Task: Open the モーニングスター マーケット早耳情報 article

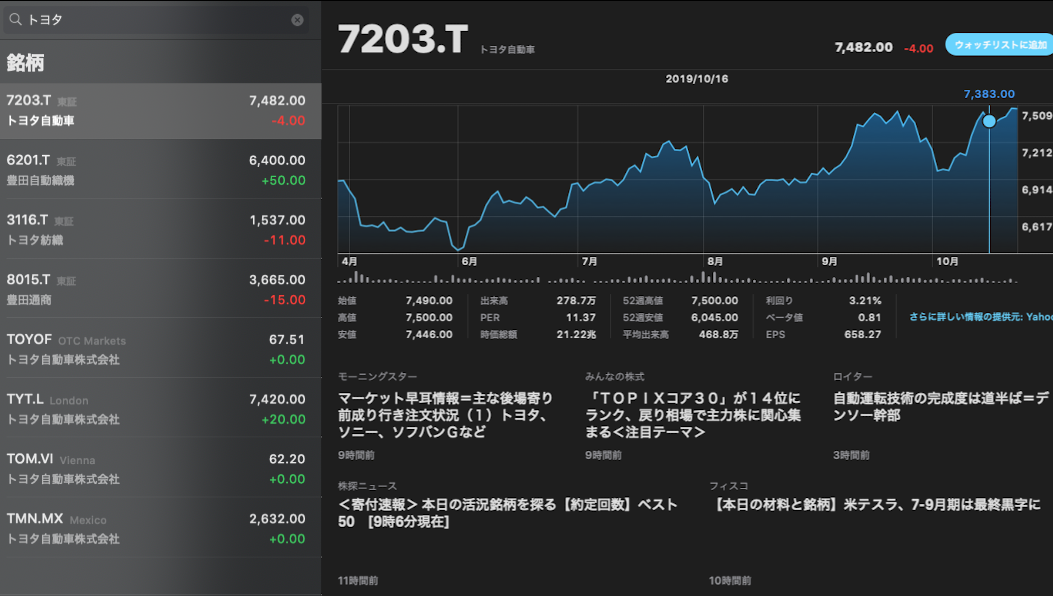Action: [447, 415]
